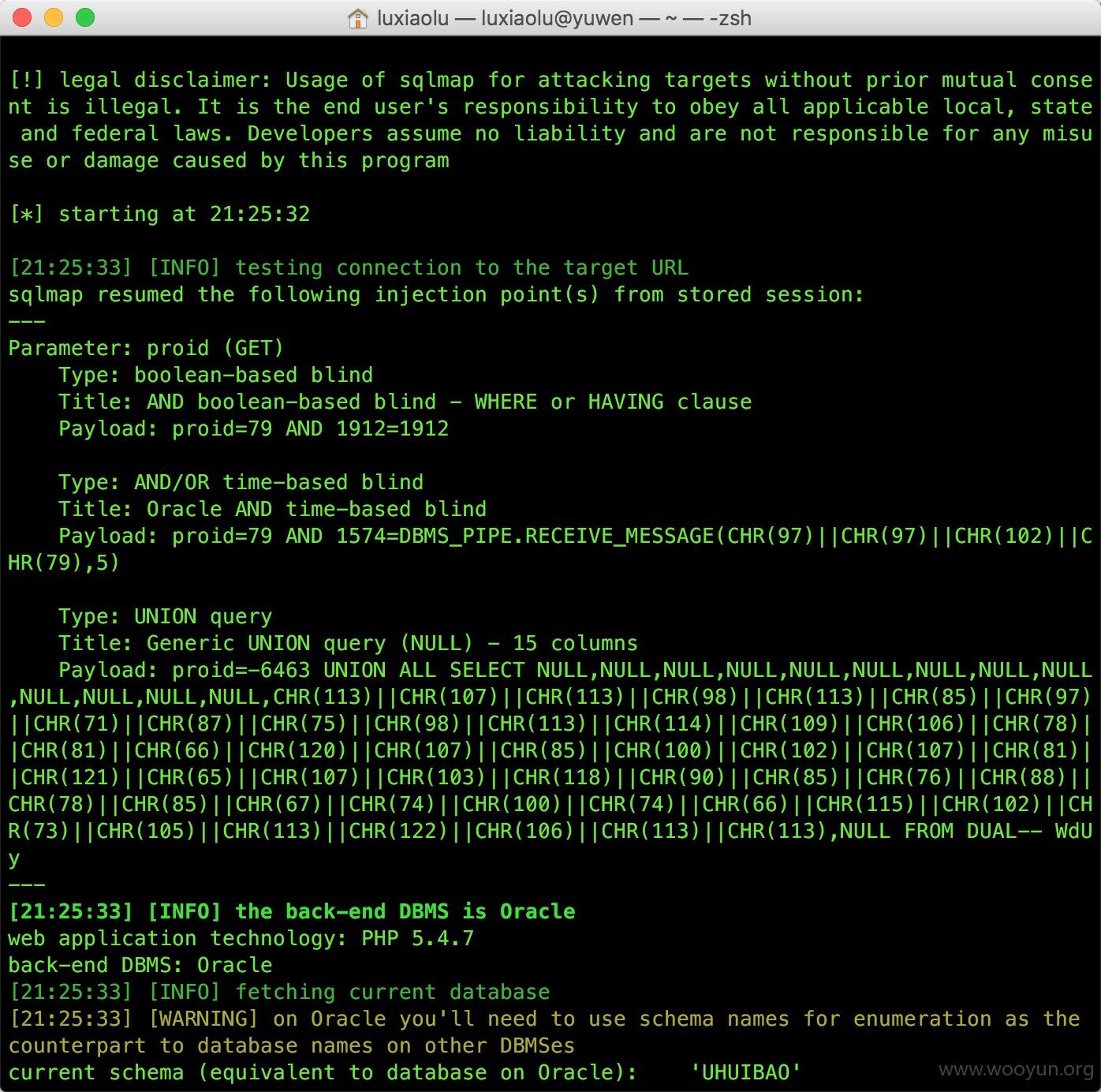Click 'Title: Oracle AND time-based blind' line

pyautogui.click(x=272, y=509)
